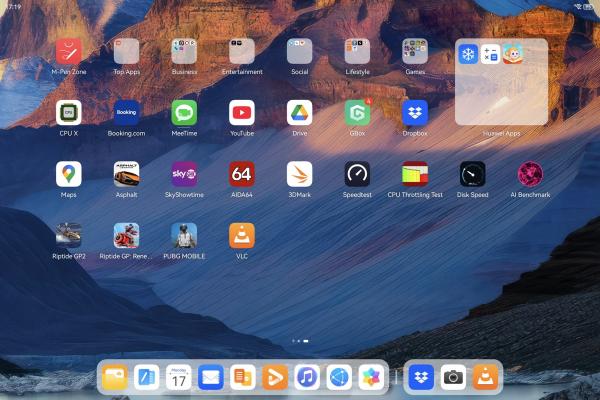
Task: Open the Business folder
Action: point(184,51)
